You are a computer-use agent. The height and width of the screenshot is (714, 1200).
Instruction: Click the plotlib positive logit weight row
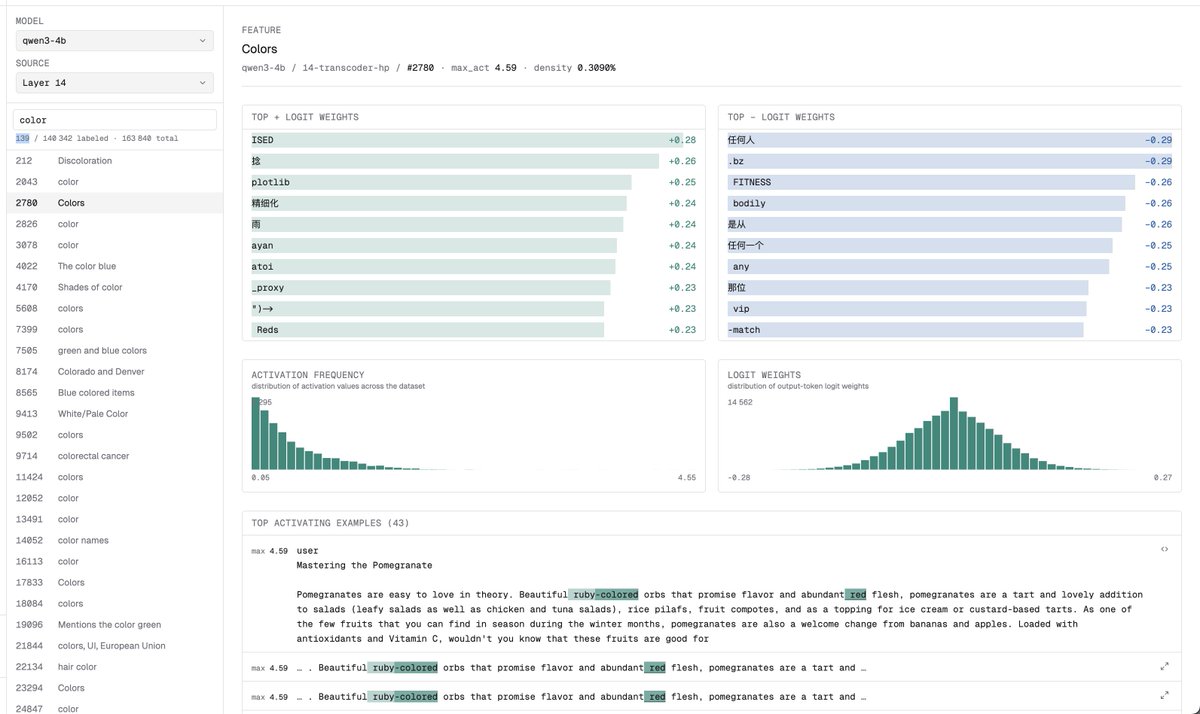474,182
